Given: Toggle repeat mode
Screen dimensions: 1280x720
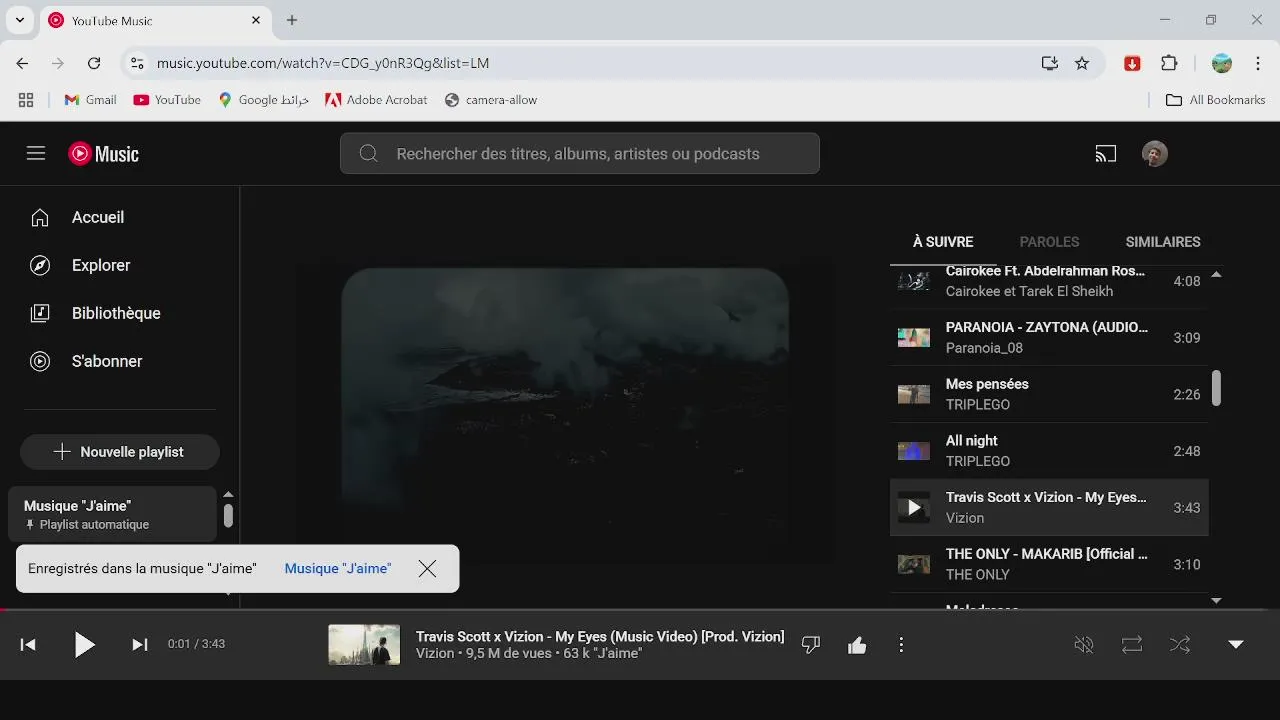Looking at the screenshot, I should (1132, 645).
